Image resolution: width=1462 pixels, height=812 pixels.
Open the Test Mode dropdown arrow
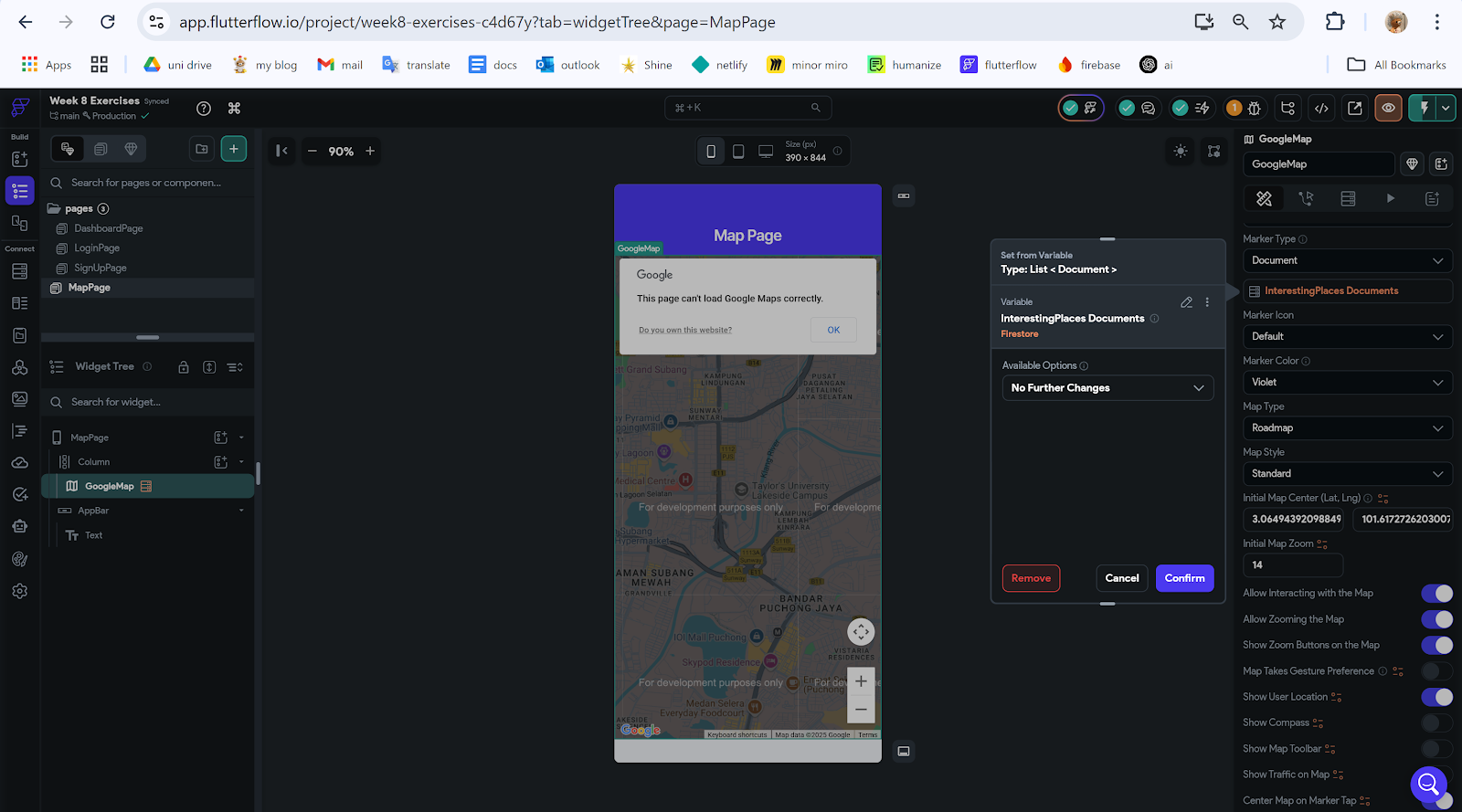(x=1446, y=108)
